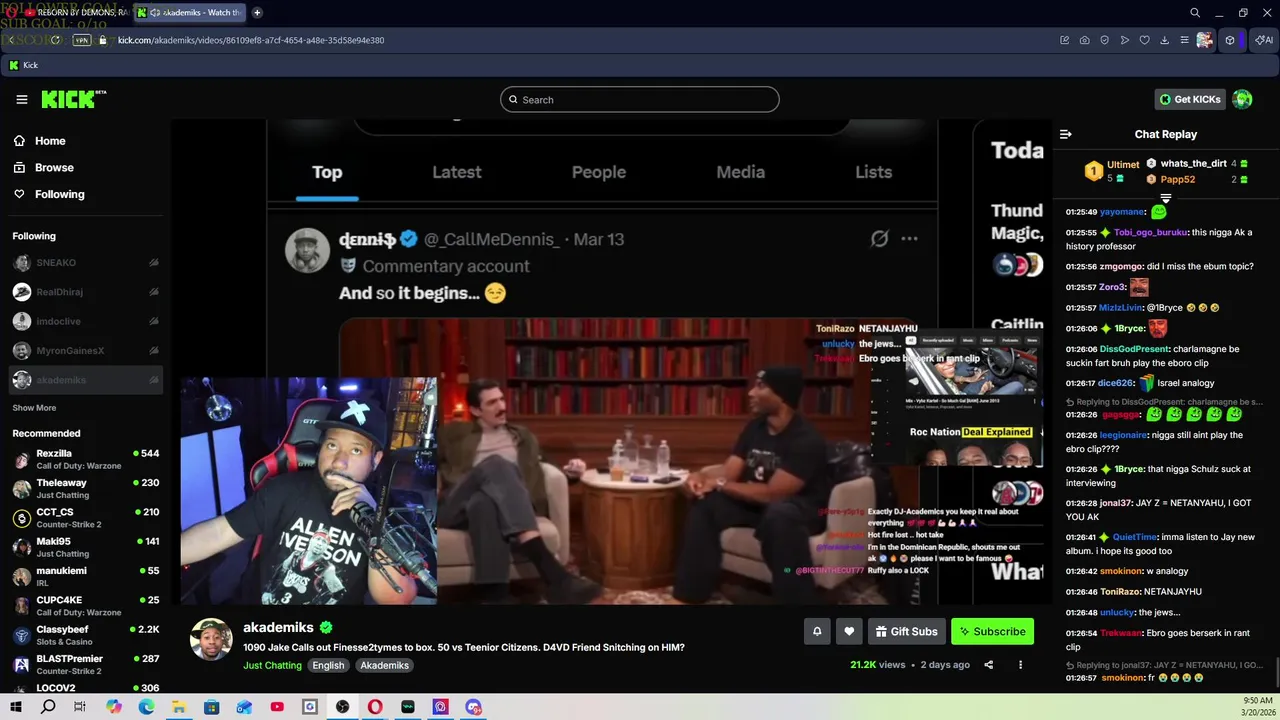Expand Show More followed channels
The height and width of the screenshot is (720, 1280).
coord(34,408)
